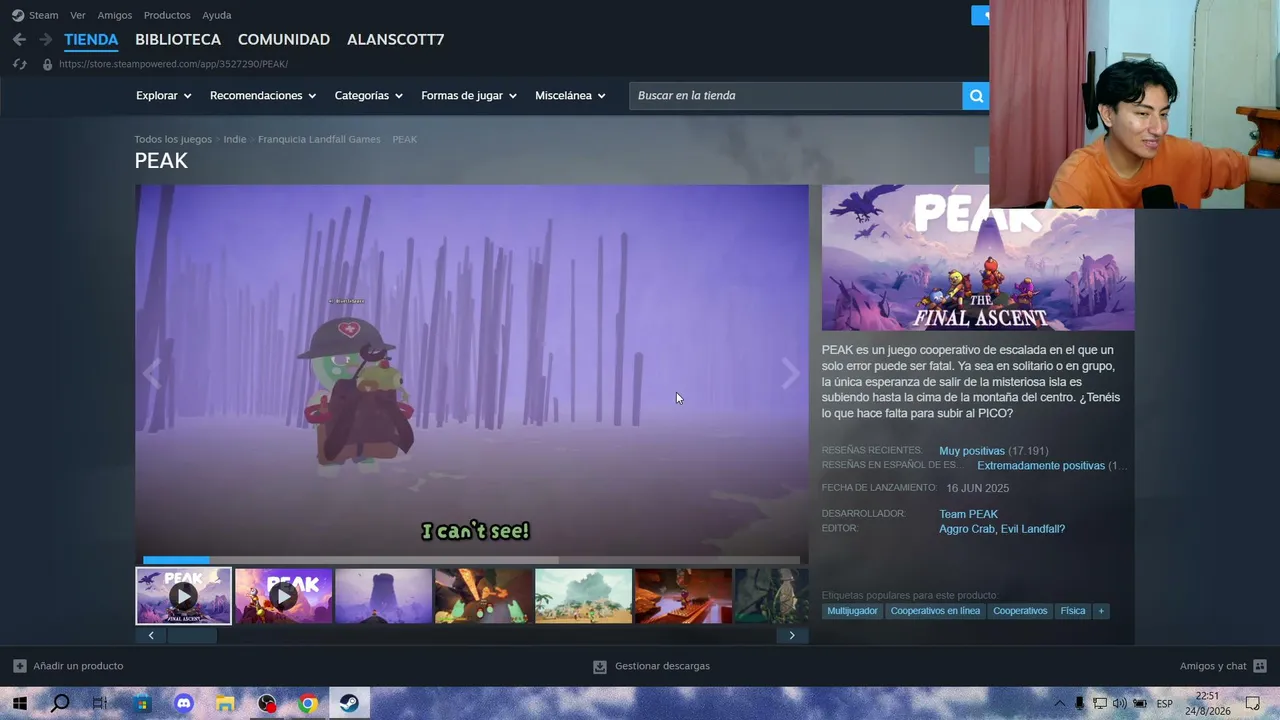Image resolution: width=1280 pixels, height=720 pixels.
Task: Open the Windows notification center
Action: pyautogui.click(x=1253, y=703)
